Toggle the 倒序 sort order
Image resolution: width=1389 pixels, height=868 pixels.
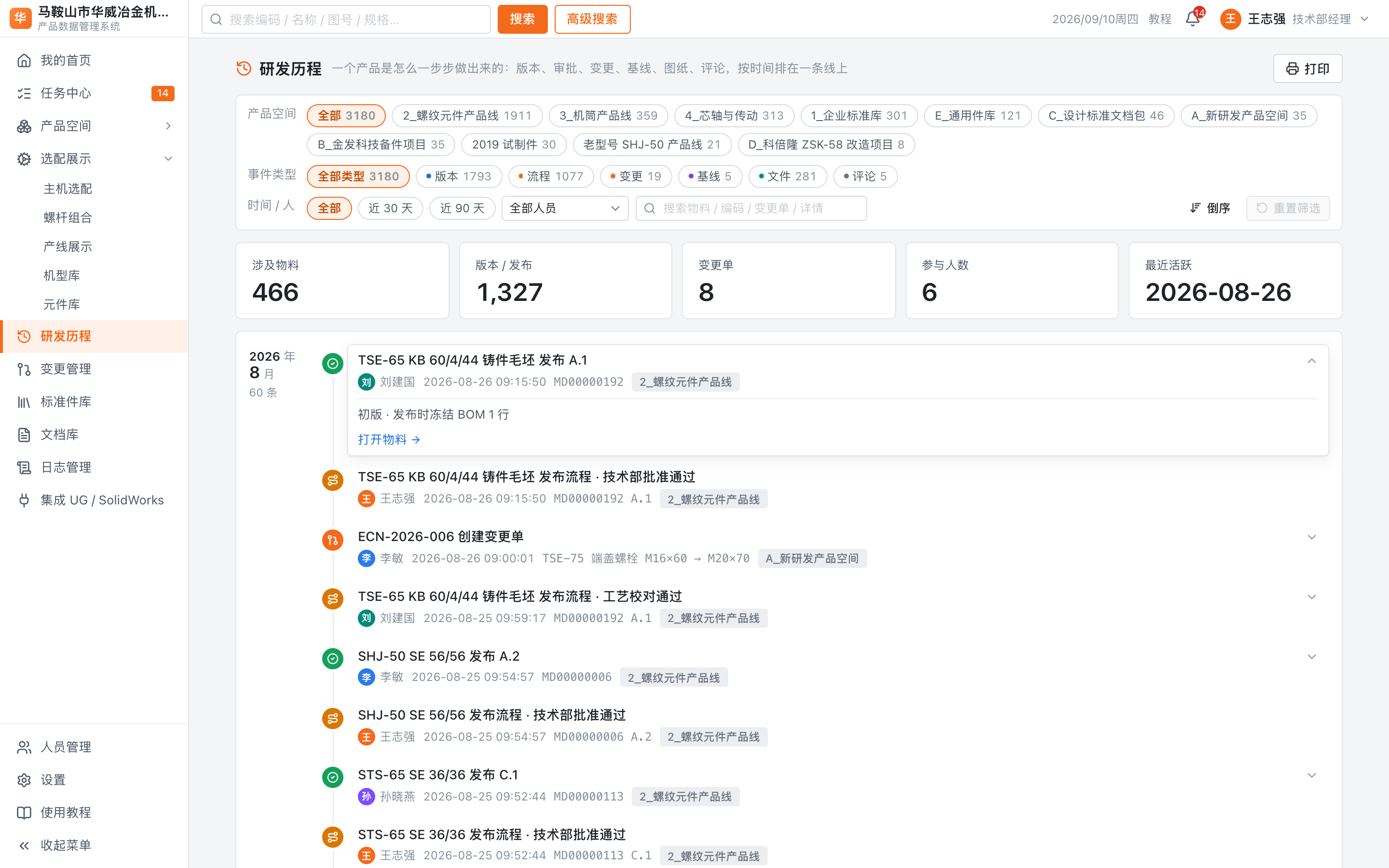coord(1210,208)
